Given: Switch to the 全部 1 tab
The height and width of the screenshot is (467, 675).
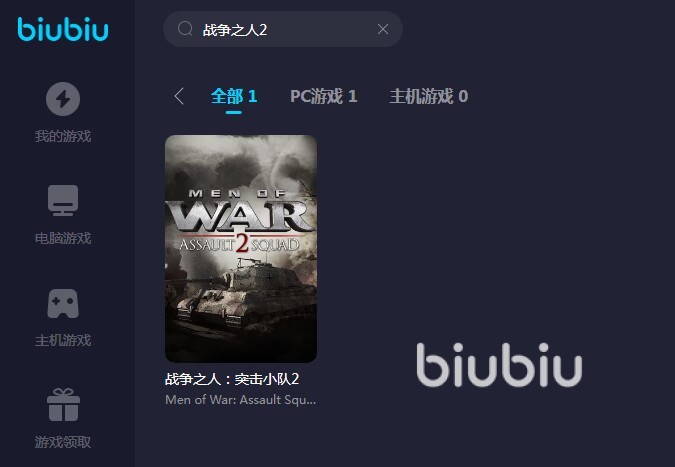Looking at the screenshot, I should click(234, 96).
